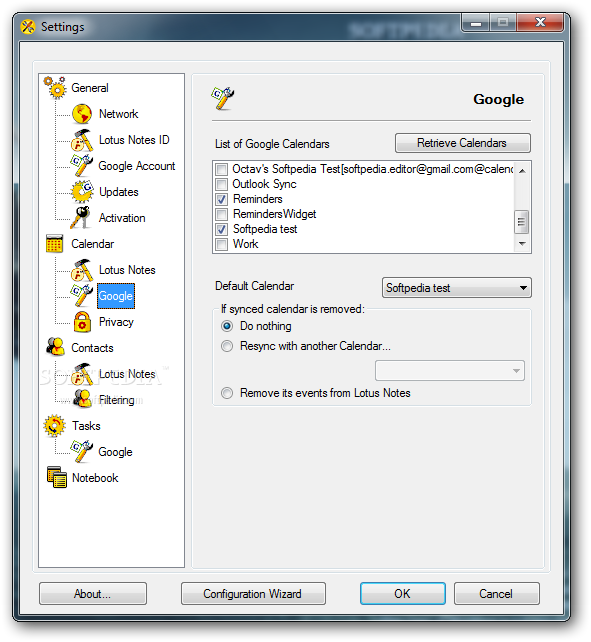Select the General tree entry
591x642 pixels.
coord(90,88)
